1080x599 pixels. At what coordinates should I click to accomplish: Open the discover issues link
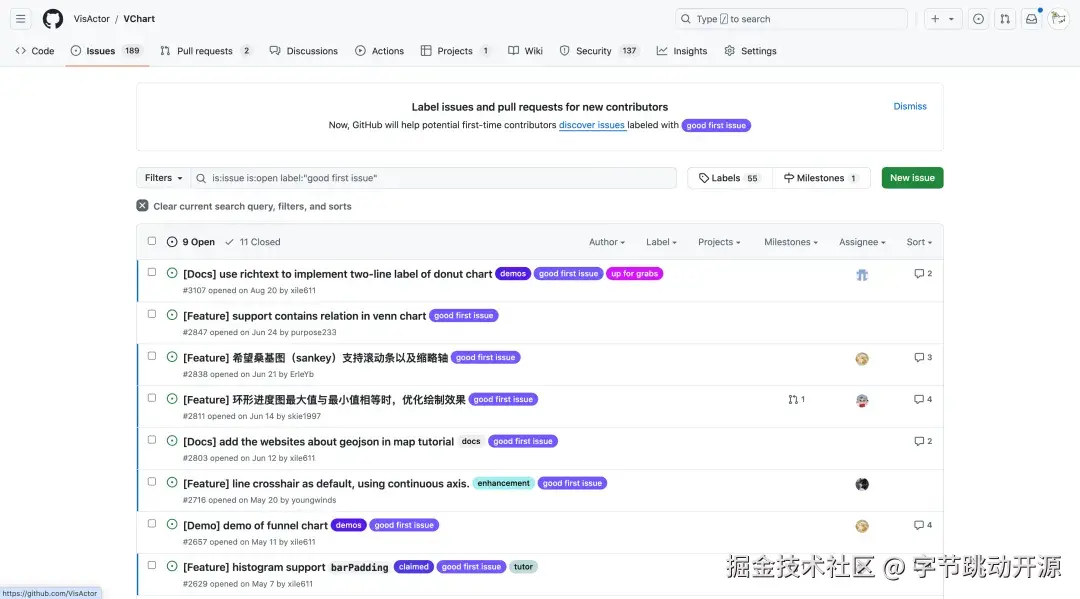click(x=592, y=125)
